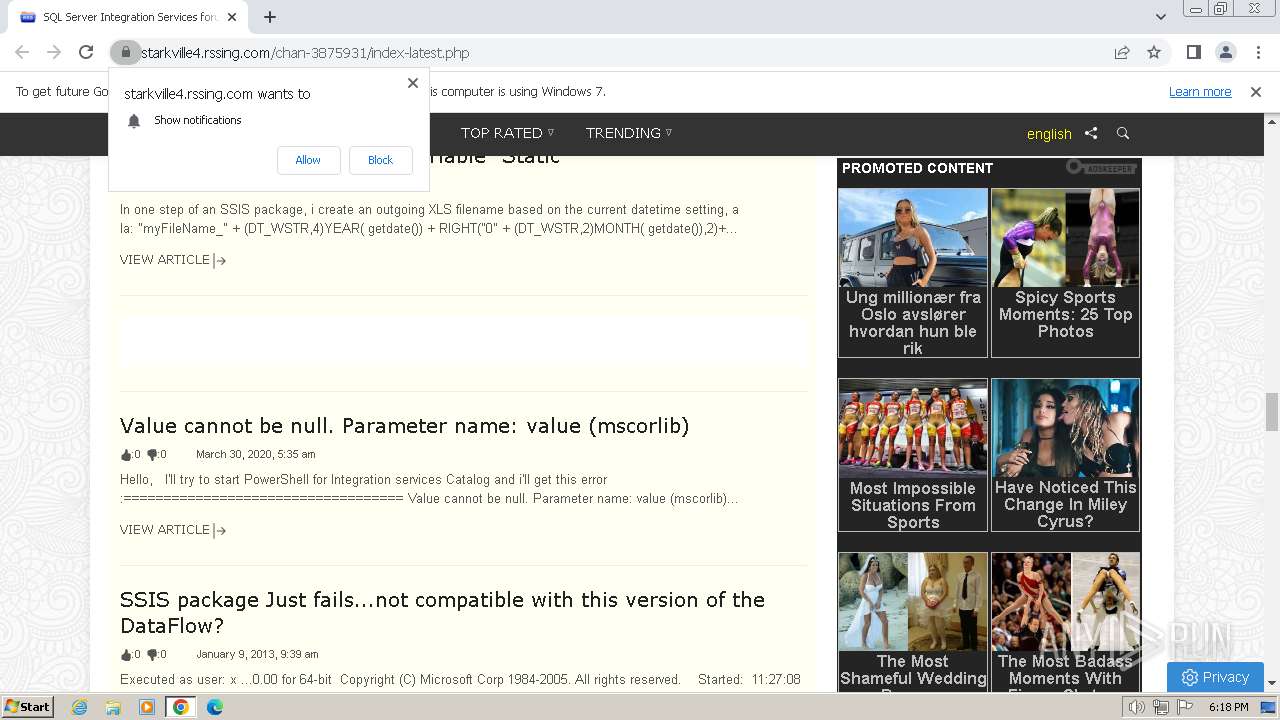
Task: Dismiss the Windows 7 infobar
Action: [x=1256, y=92]
